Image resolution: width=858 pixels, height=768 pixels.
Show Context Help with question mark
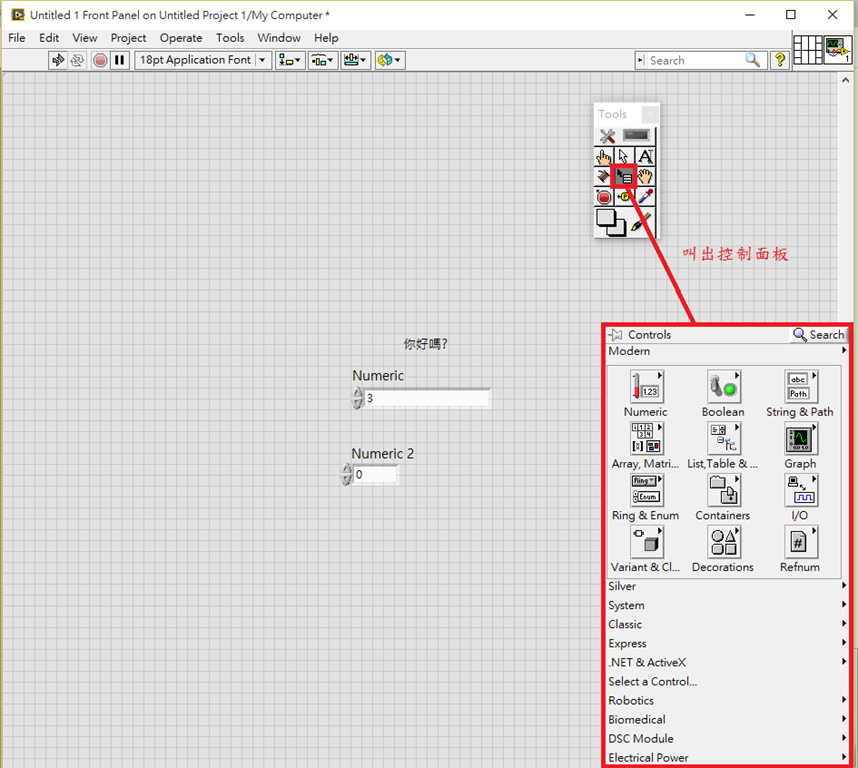[780, 60]
